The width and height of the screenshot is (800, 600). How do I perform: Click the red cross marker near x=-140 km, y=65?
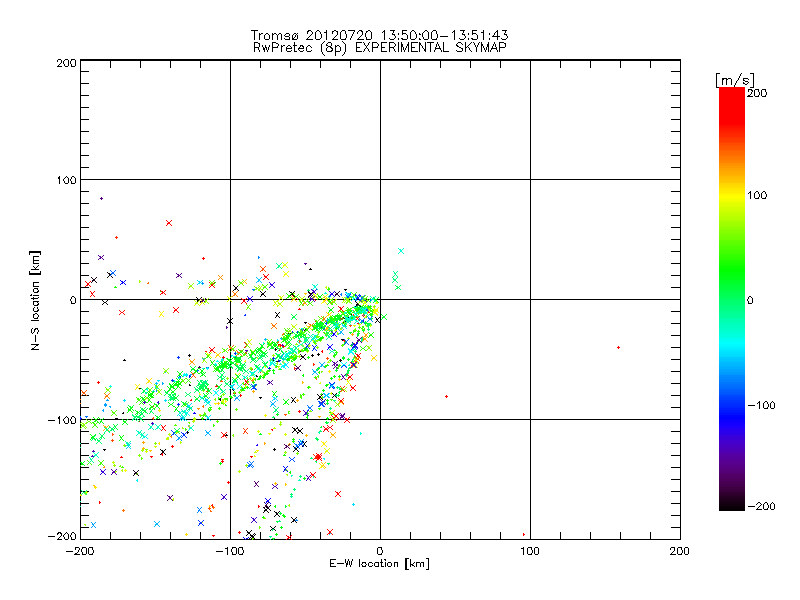click(x=169, y=223)
